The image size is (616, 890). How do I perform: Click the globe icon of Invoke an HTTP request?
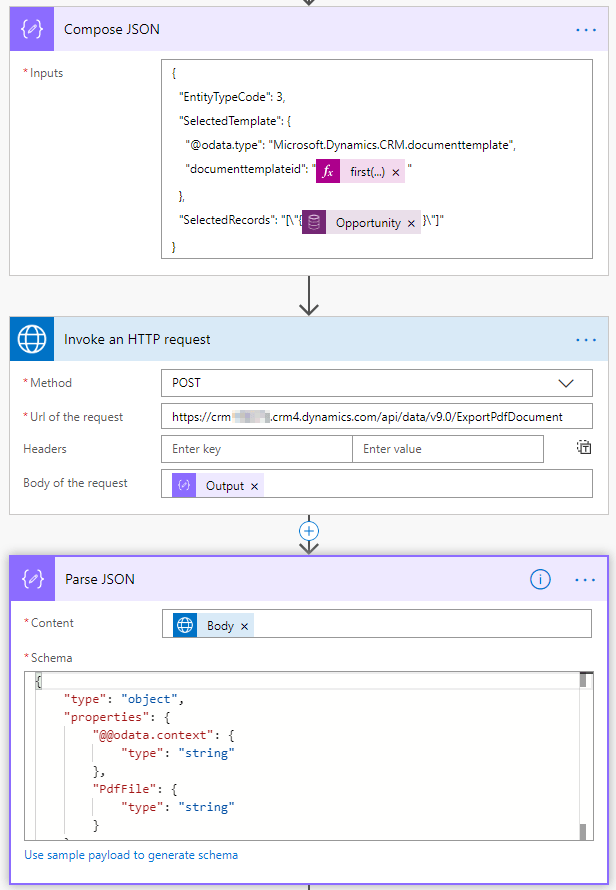[x=32, y=339]
